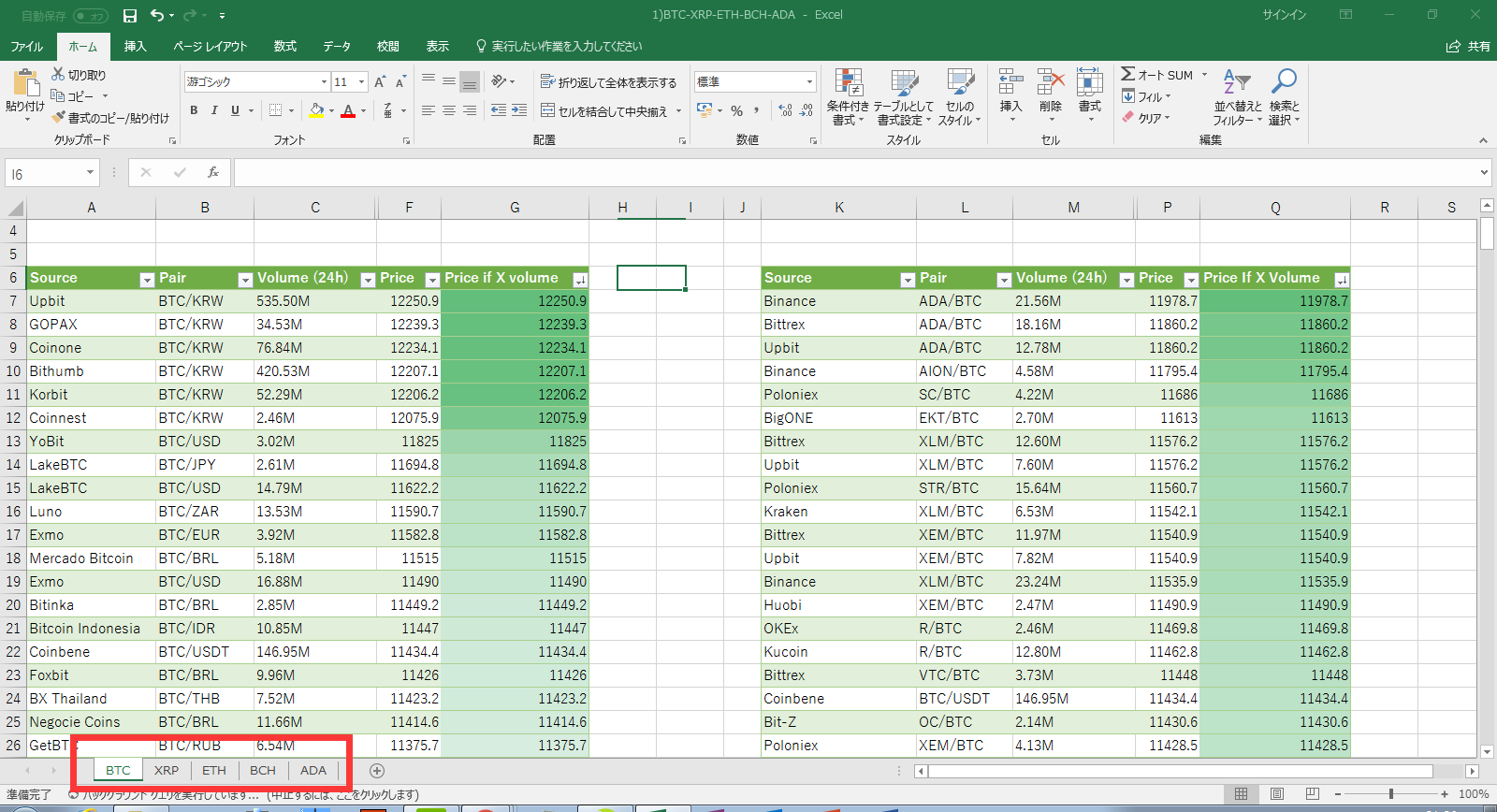Switch to Page Layout (ページ レイアウト) tab
This screenshot has width=1497, height=812.
point(211,46)
